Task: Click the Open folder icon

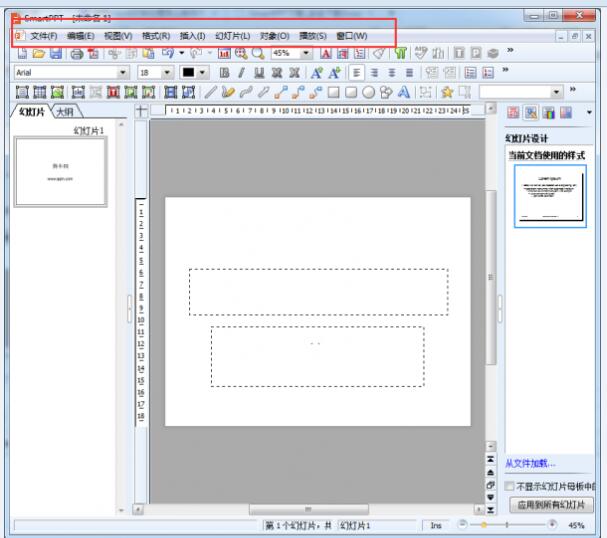Action: point(38,53)
